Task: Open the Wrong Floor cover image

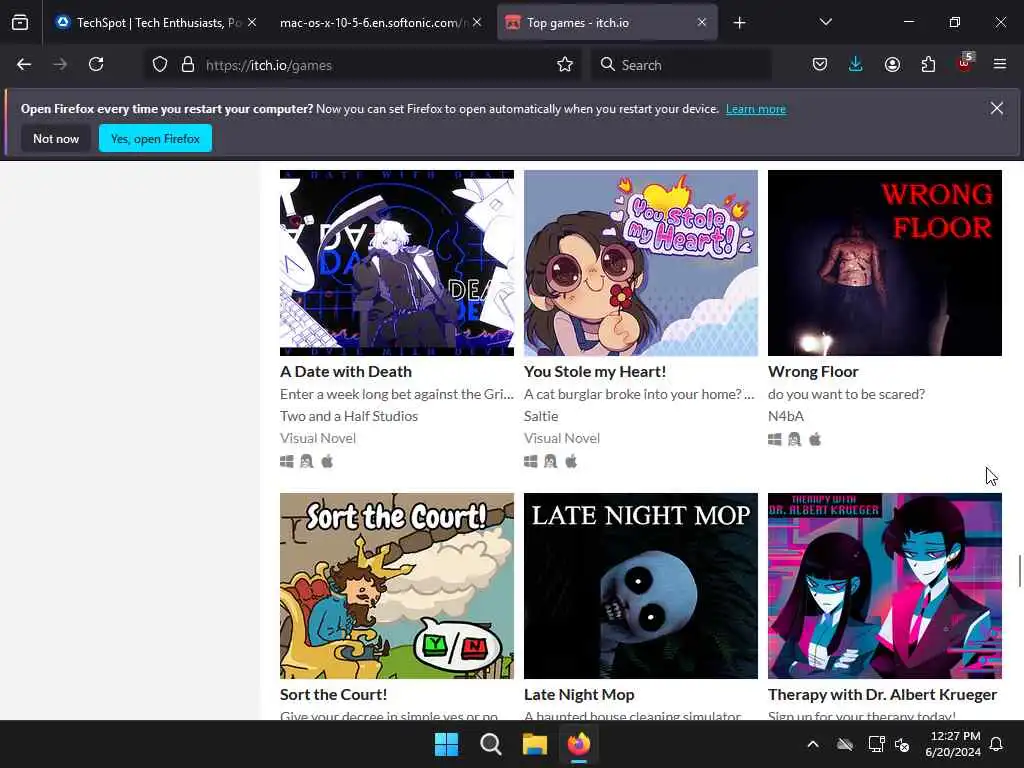Action: tap(885, 263)
